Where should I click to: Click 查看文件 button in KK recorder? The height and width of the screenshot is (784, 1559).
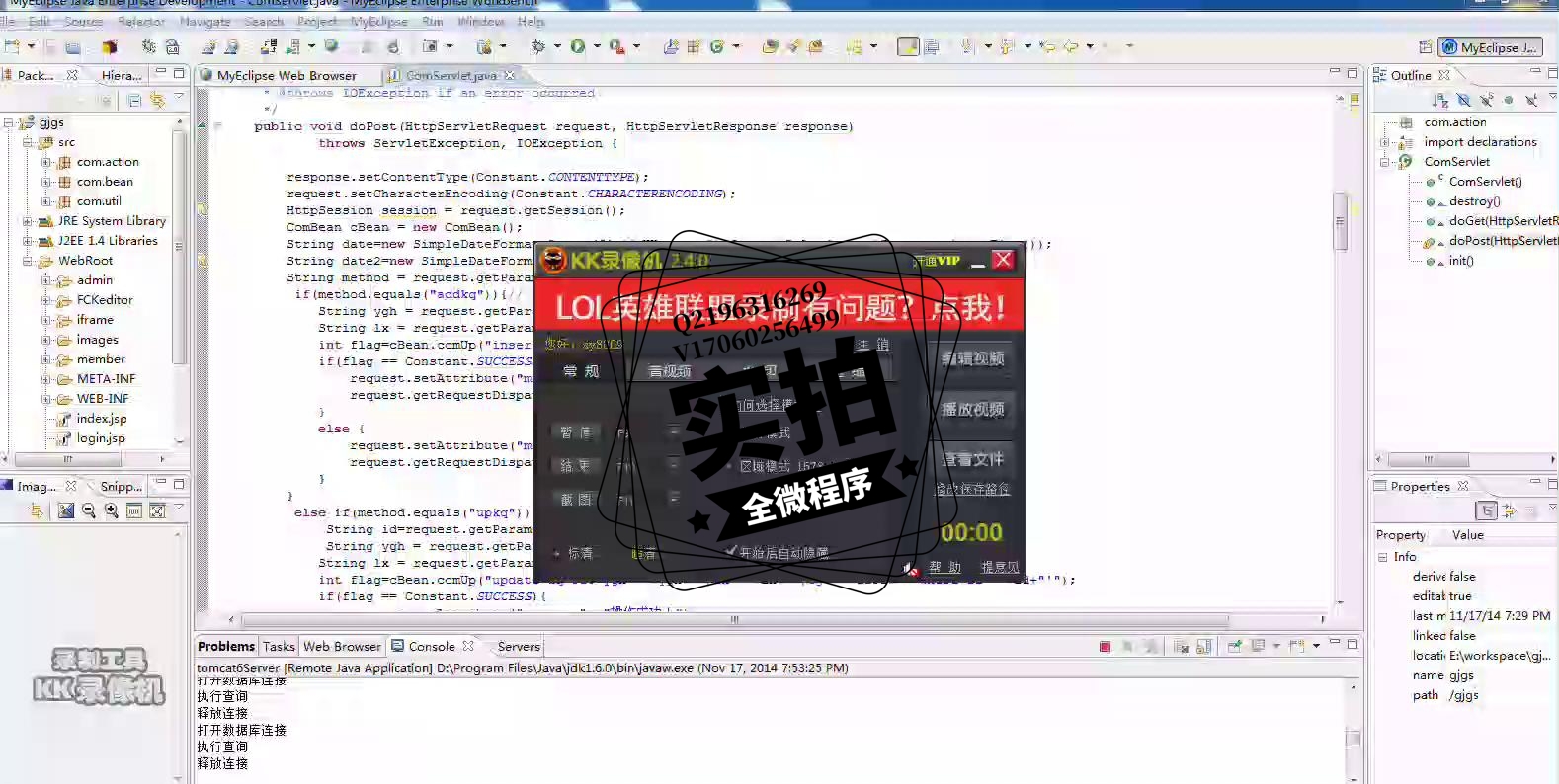click(972, 459)
